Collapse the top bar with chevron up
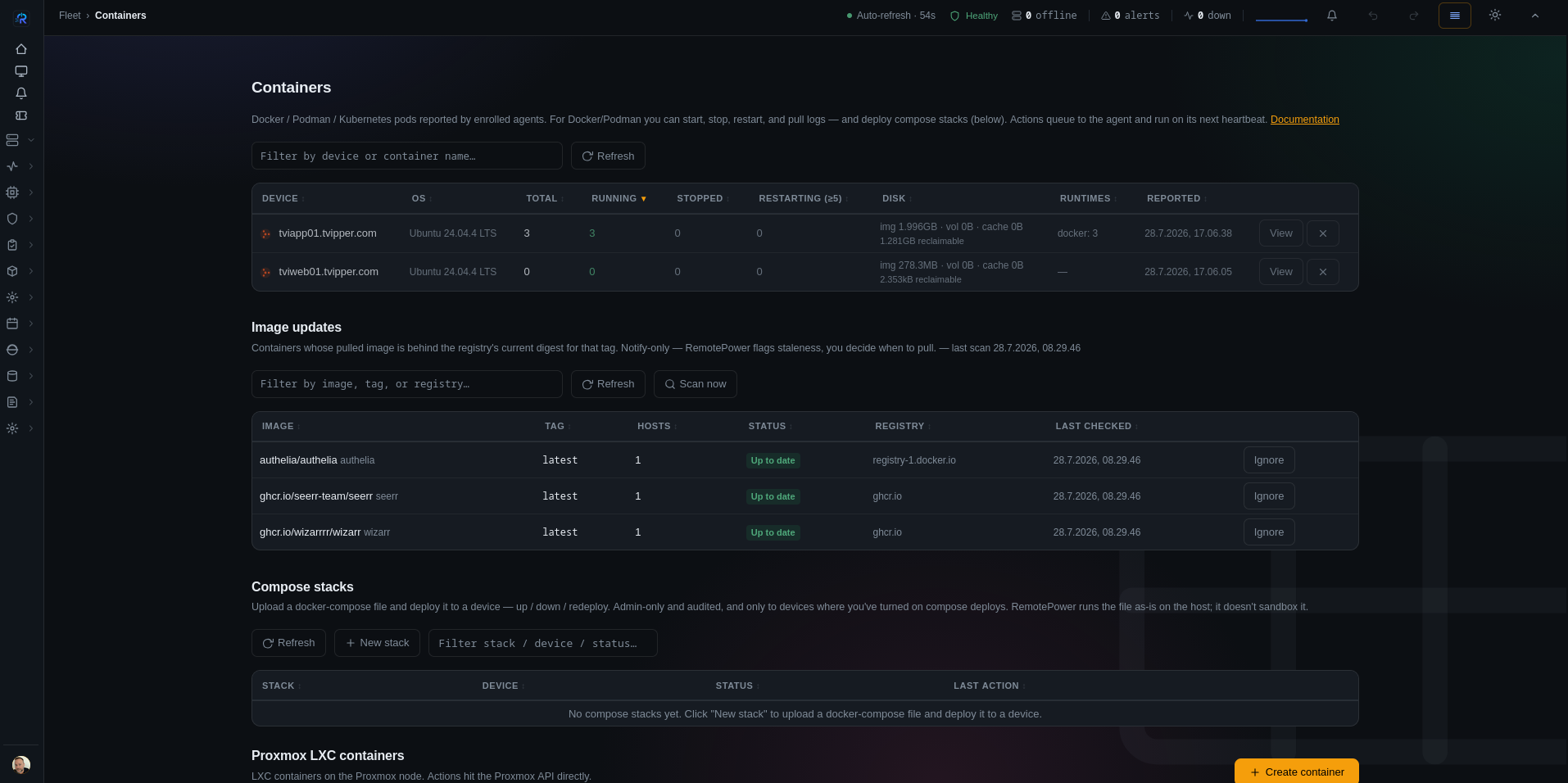 coord(1535,16)
